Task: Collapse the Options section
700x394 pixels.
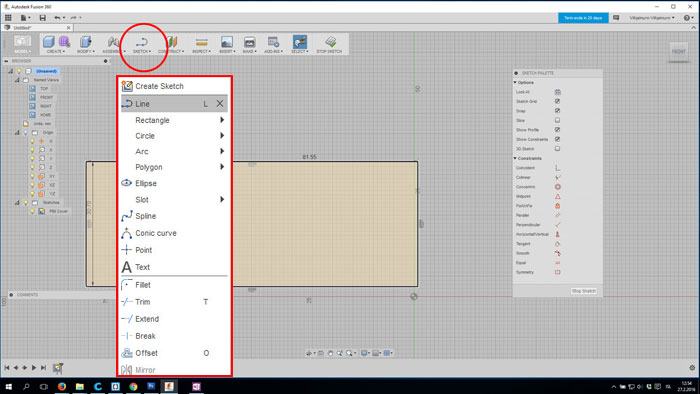Action: [x=515, y=83]
